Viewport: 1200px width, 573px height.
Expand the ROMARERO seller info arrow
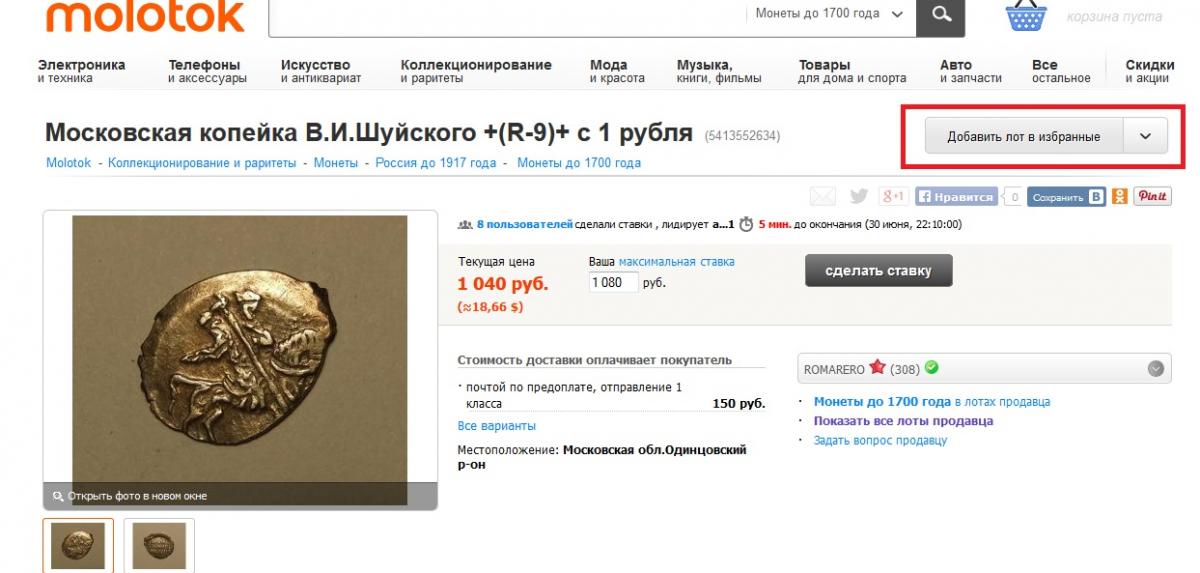(x=1155, y=369)
